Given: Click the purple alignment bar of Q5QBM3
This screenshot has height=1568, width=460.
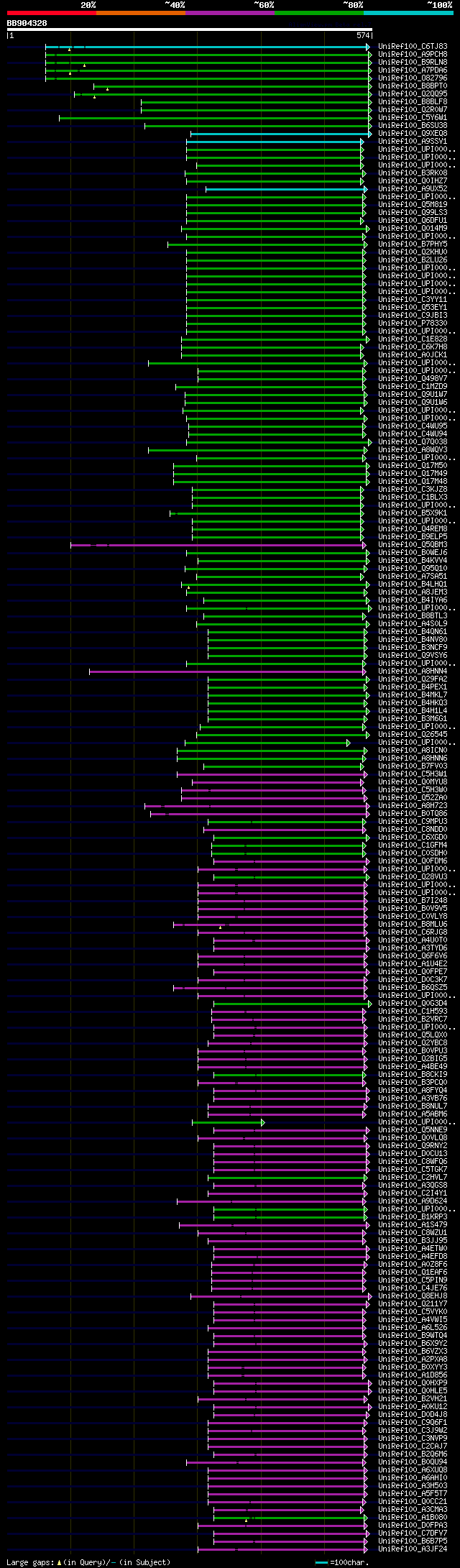Looking at the screenshot, I should click(x=218, y=545).
